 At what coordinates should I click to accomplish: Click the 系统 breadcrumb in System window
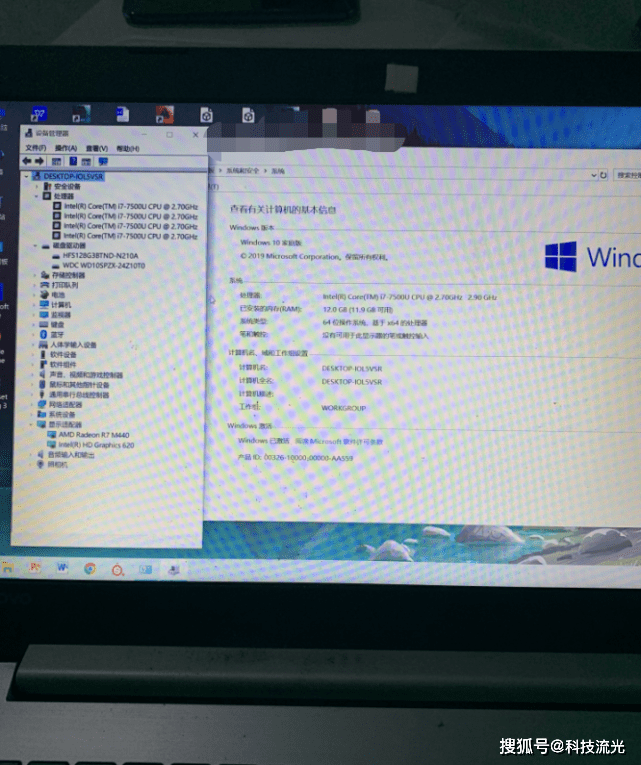tap(278, 171)
